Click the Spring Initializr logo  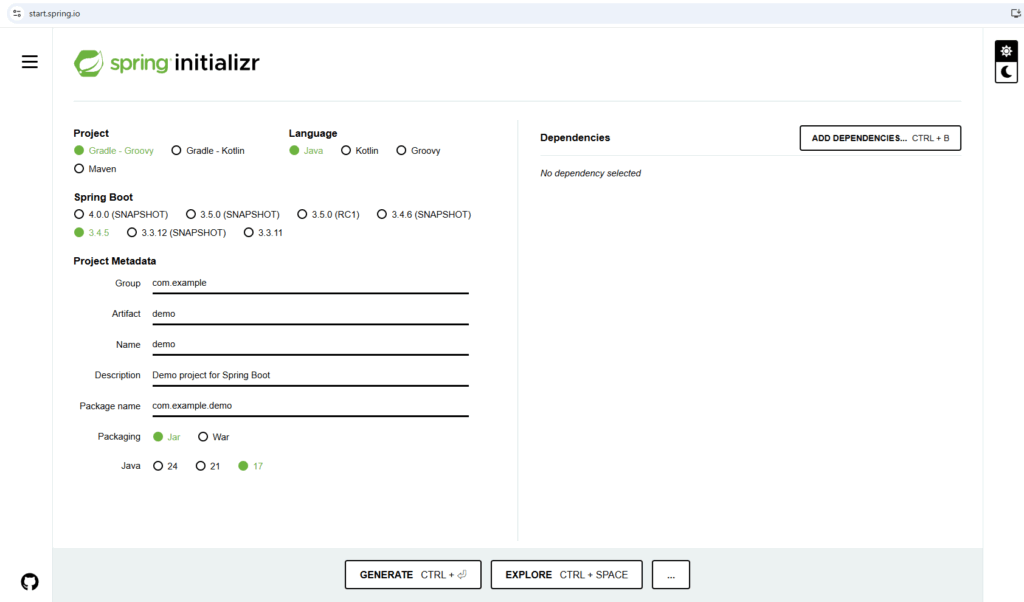coord(167,63)
